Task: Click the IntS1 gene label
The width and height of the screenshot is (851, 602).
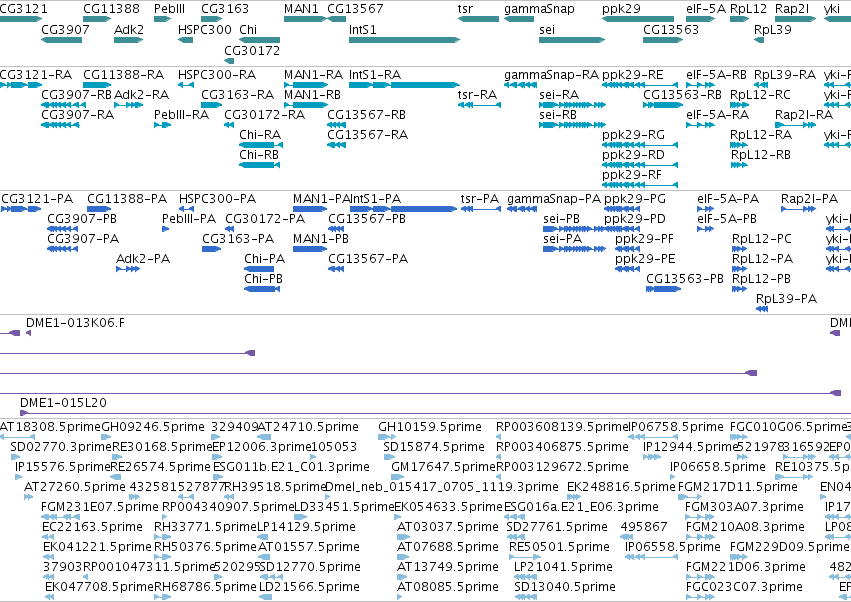Action: pos(363,29)
